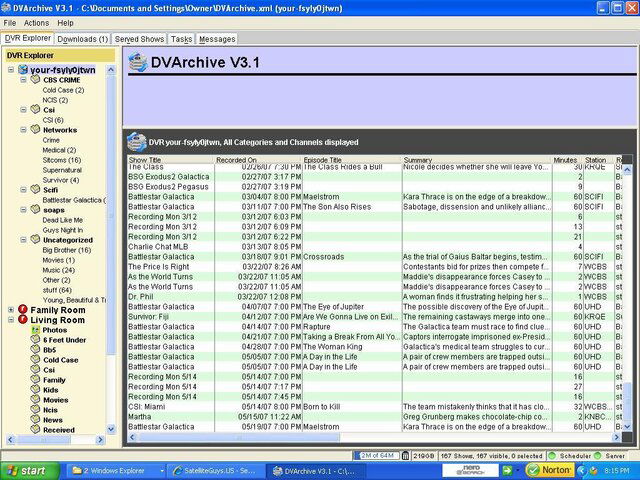Click the red Living Room DVR icon
This screenshot has height=480, width=640.
tap(23, 320)
